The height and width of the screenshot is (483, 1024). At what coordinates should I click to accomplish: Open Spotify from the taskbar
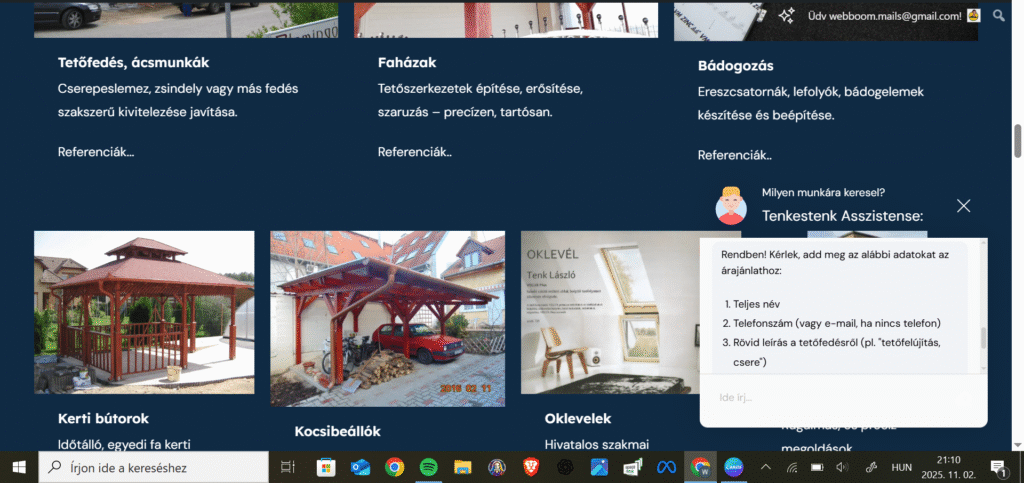428,467
